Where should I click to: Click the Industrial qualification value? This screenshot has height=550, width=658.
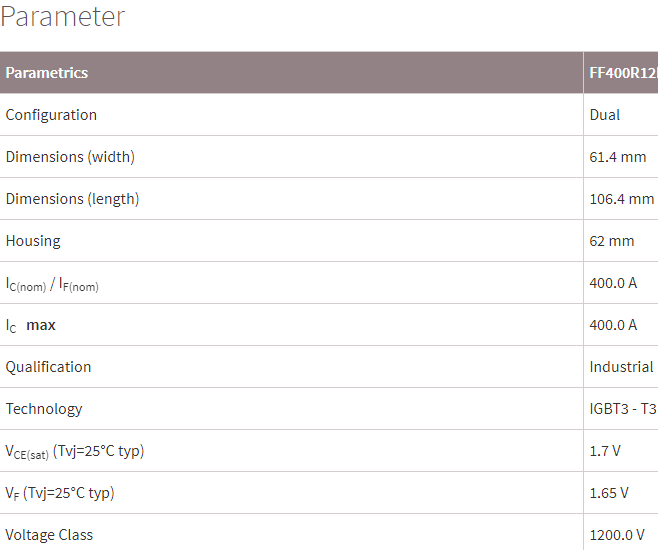(621, 367)
